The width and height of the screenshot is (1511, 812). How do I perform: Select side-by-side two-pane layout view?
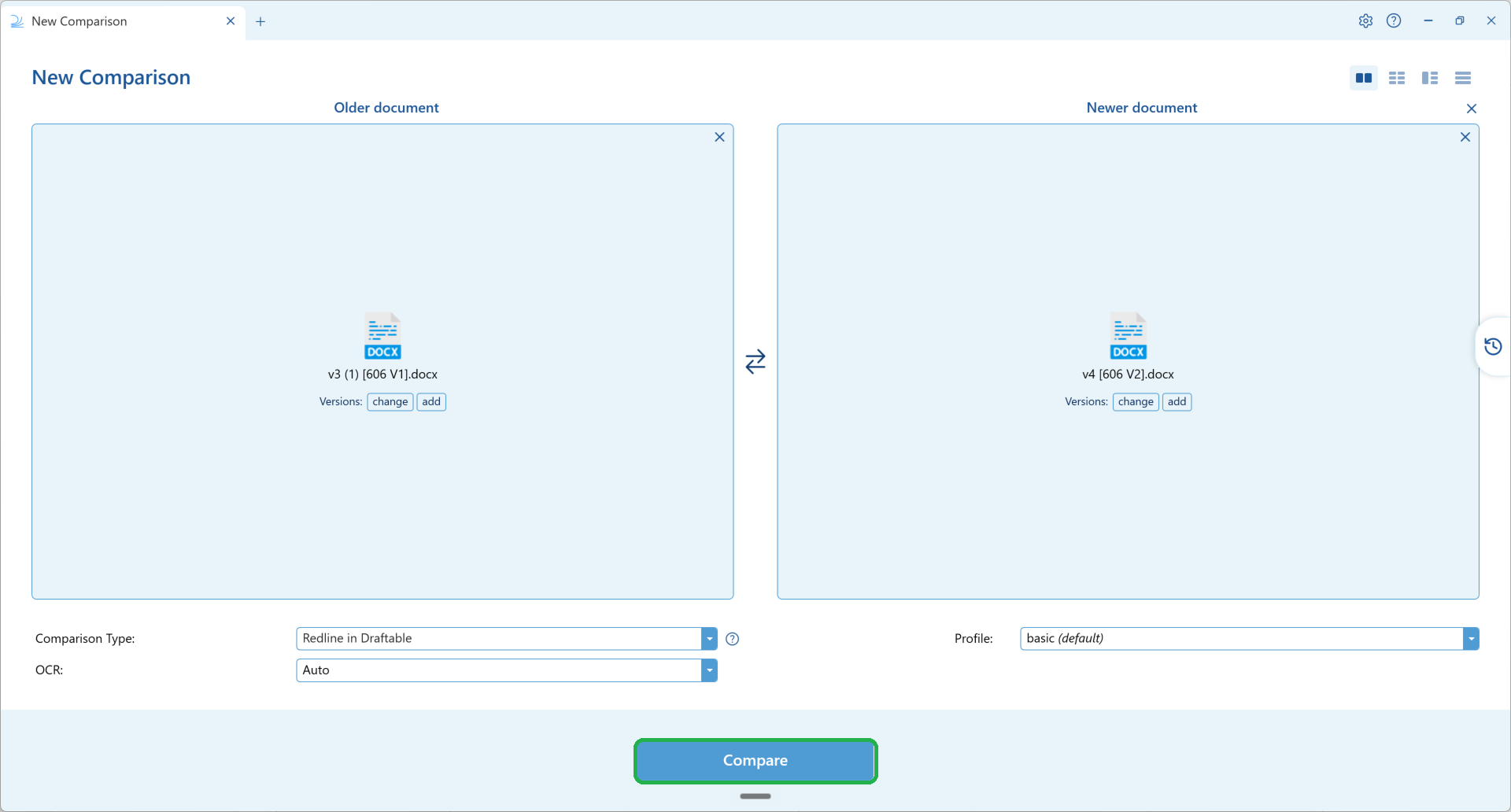[1364, 78]
